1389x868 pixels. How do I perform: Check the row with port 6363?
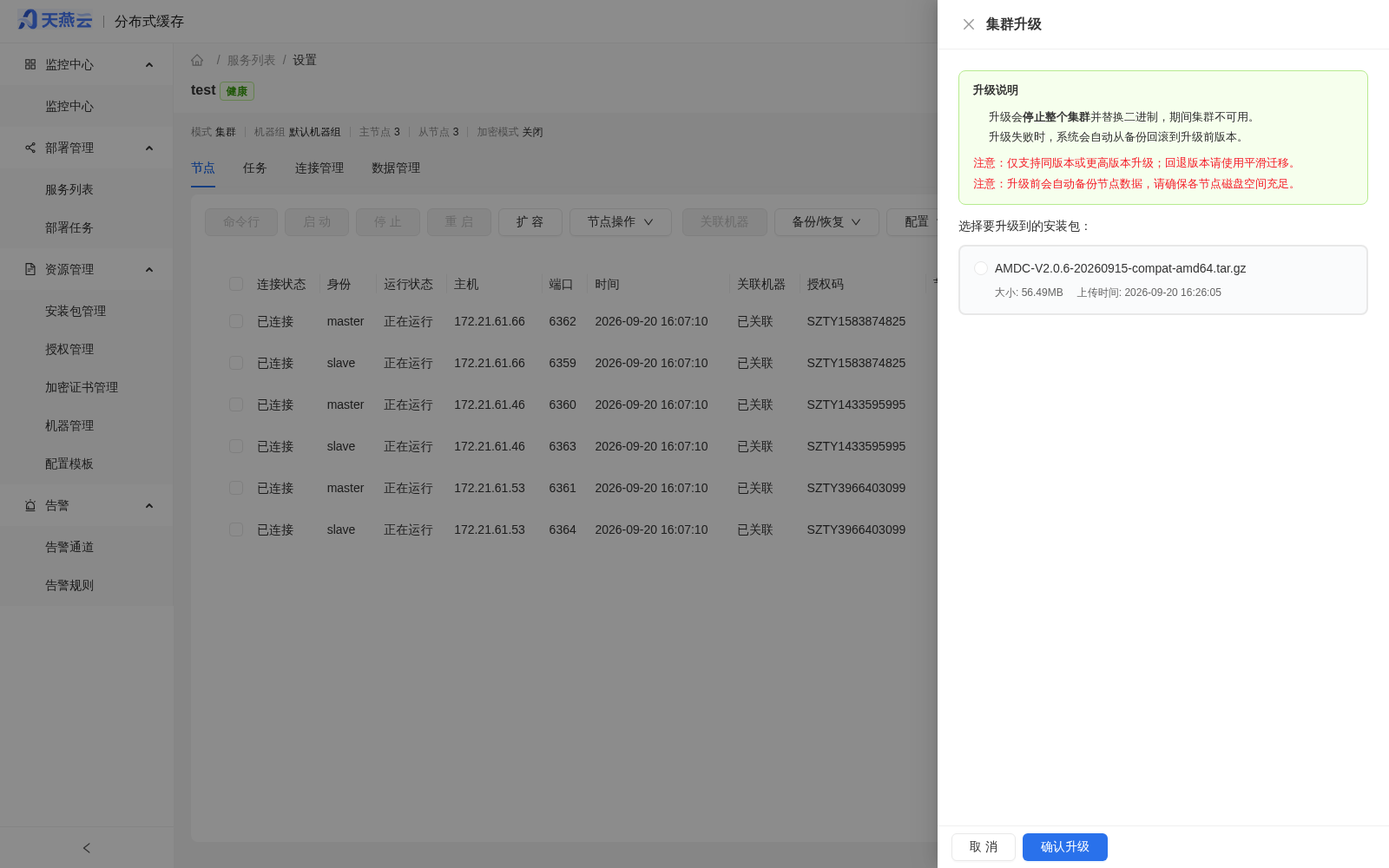[x=236, y=446]
